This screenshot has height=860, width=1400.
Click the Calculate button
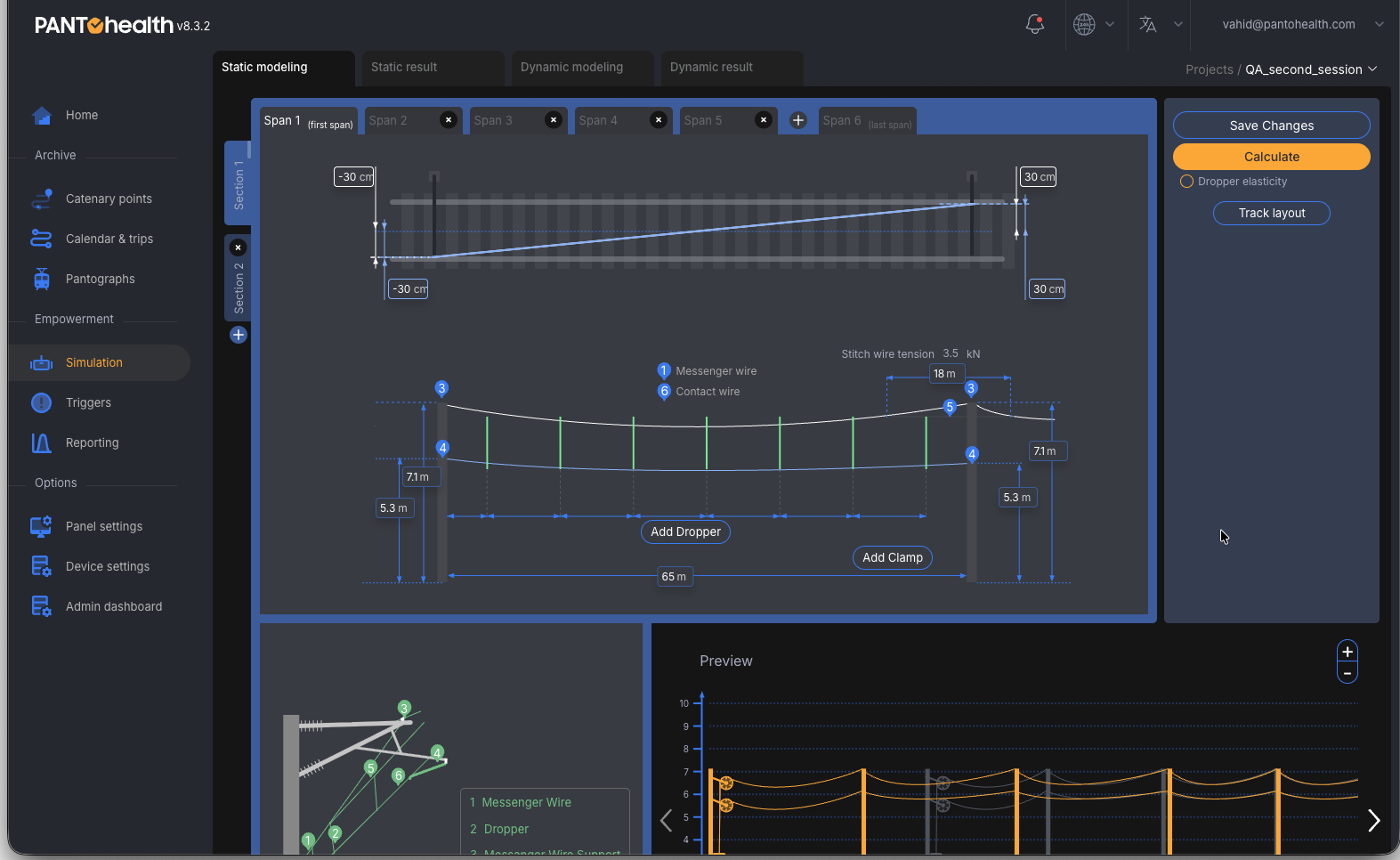pyautogui.click(x=1272, y=157)
